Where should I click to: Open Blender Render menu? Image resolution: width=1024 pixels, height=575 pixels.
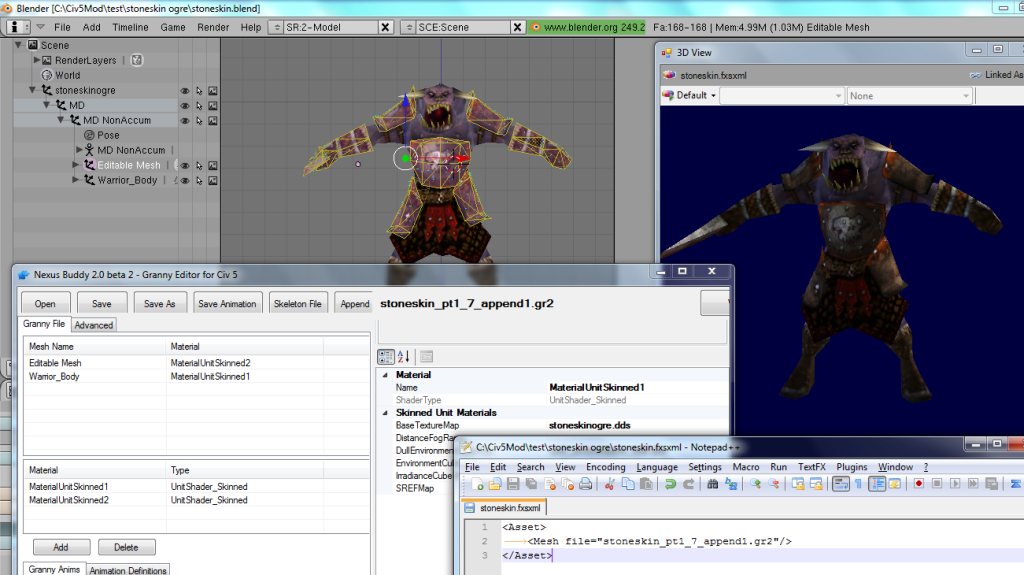213,27
